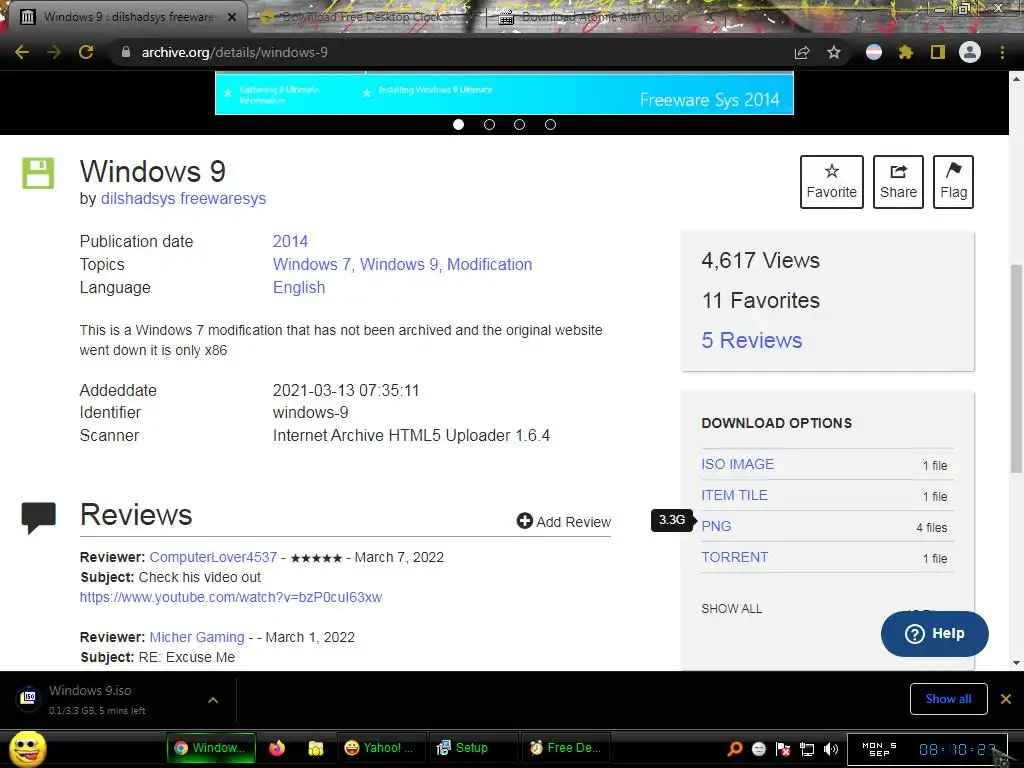Click the Favorite star button

831,182
